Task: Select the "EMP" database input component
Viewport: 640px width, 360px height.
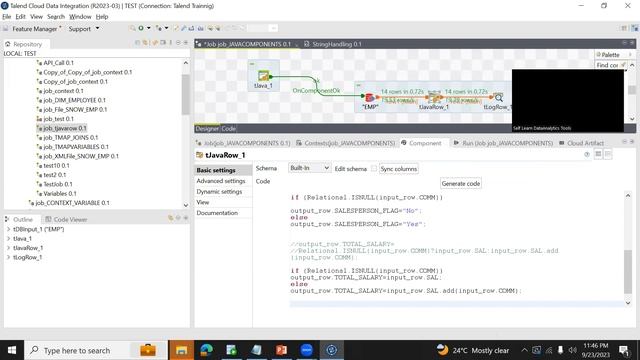Action: (x=369, y=98)
